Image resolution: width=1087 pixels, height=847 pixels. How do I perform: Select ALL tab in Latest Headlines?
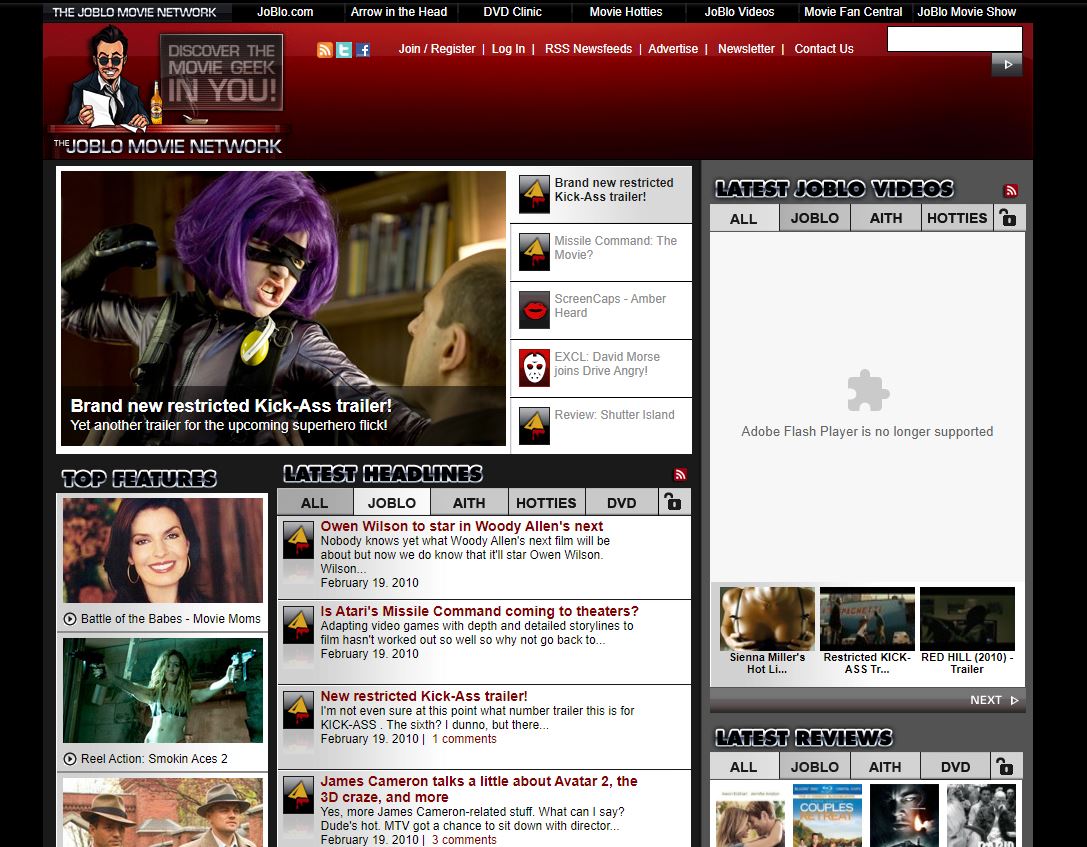pyautogui.click(x=315, y=503)
